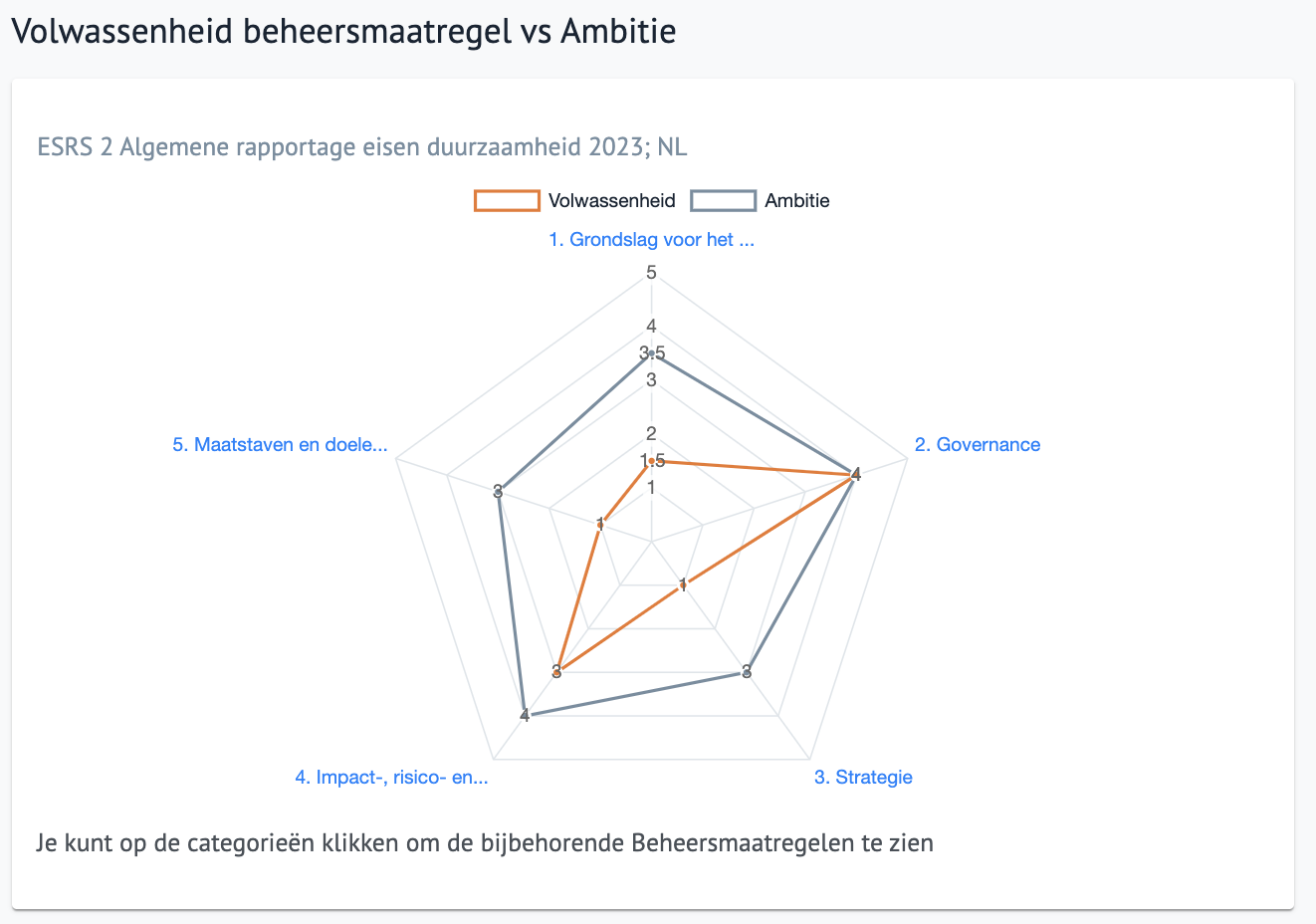The height and width of the screenshot is (924, 1316).
Task: Click the ESRS 2 Algemene rapportage chart title
Action: point(362,147)
